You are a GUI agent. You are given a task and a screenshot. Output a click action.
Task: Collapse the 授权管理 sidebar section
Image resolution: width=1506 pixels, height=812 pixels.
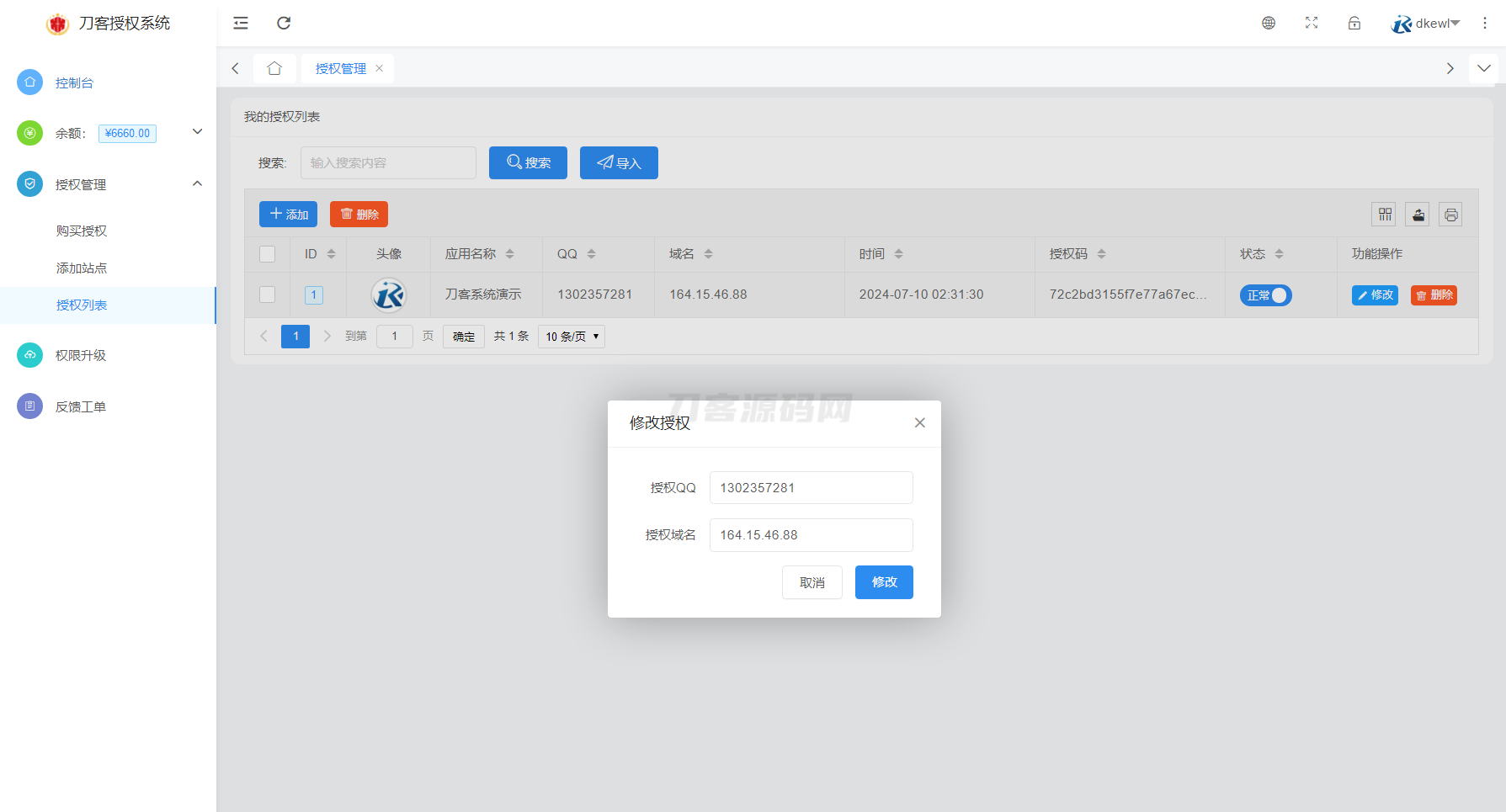[197, 183]
